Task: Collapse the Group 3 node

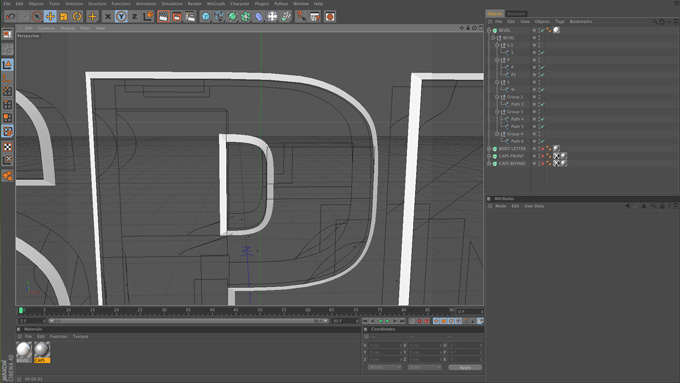Action: coord(497,111)
